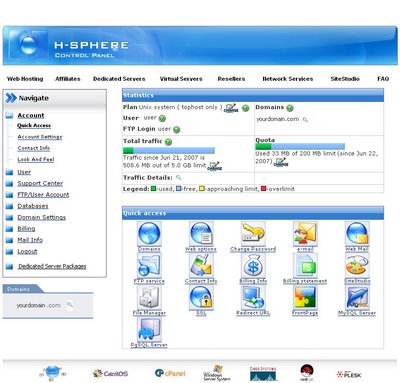Click the cPanel logo in footer
400x383 pixels.
pyautogui.click(x=170, y=373)
